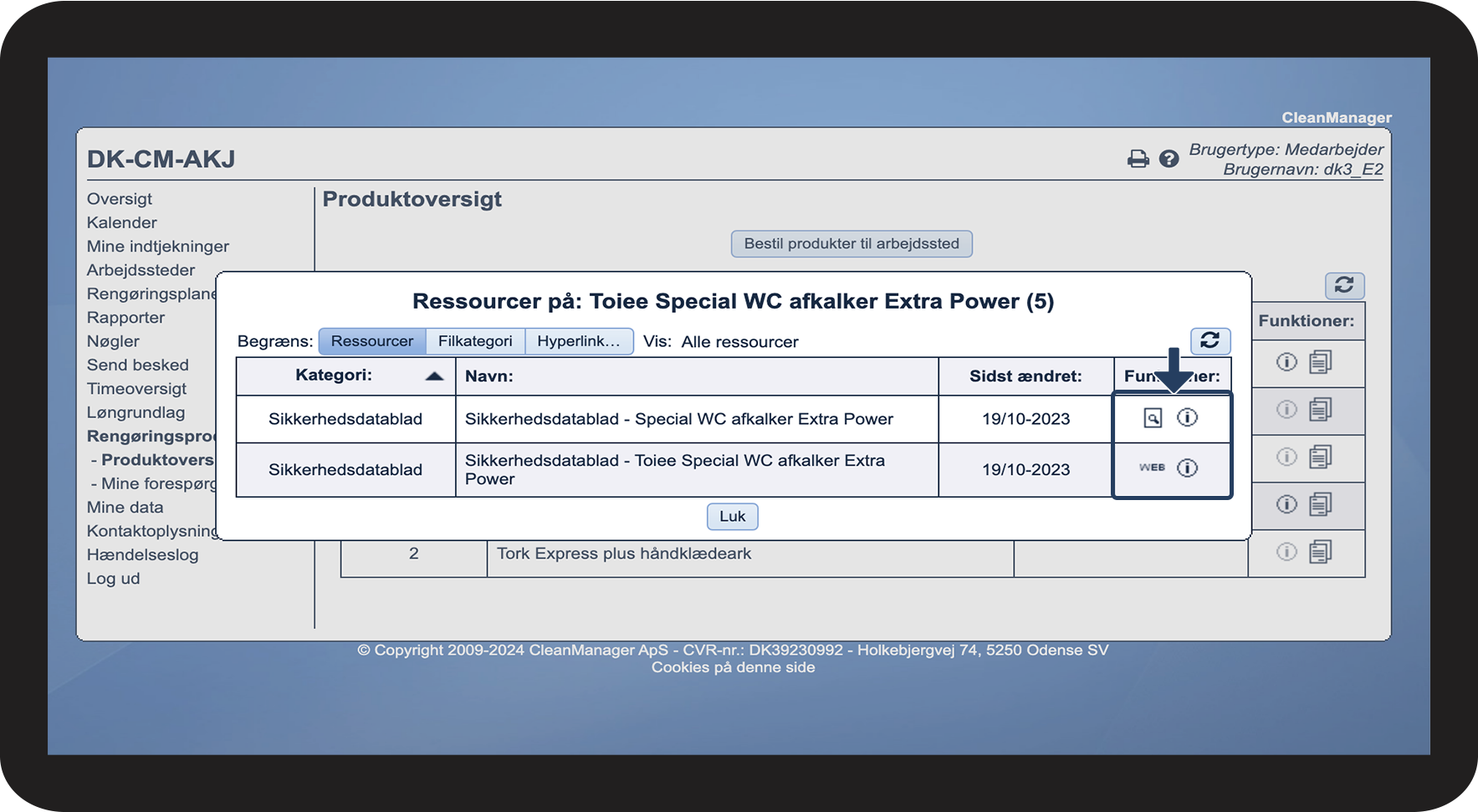1478x812 pixels.
Task: Show info for Special WC afkalker Extra Power datasheet
Action: point(1188,417)
